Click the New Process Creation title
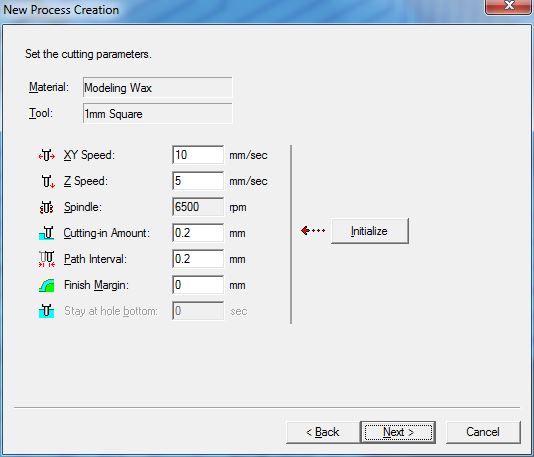The image size is (534, 457). [61, 10]
